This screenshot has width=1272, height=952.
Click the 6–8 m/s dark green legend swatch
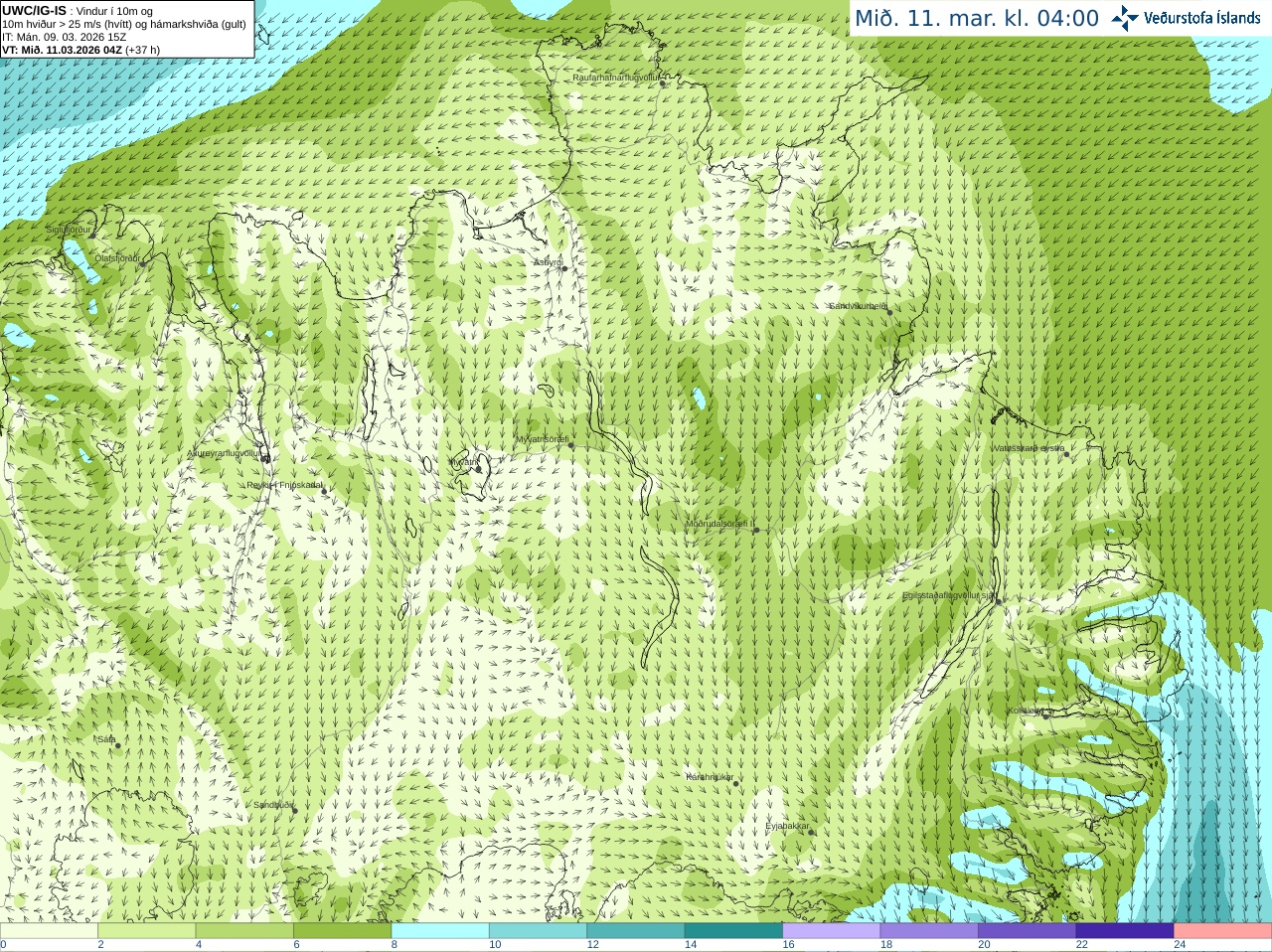(342, 931)
